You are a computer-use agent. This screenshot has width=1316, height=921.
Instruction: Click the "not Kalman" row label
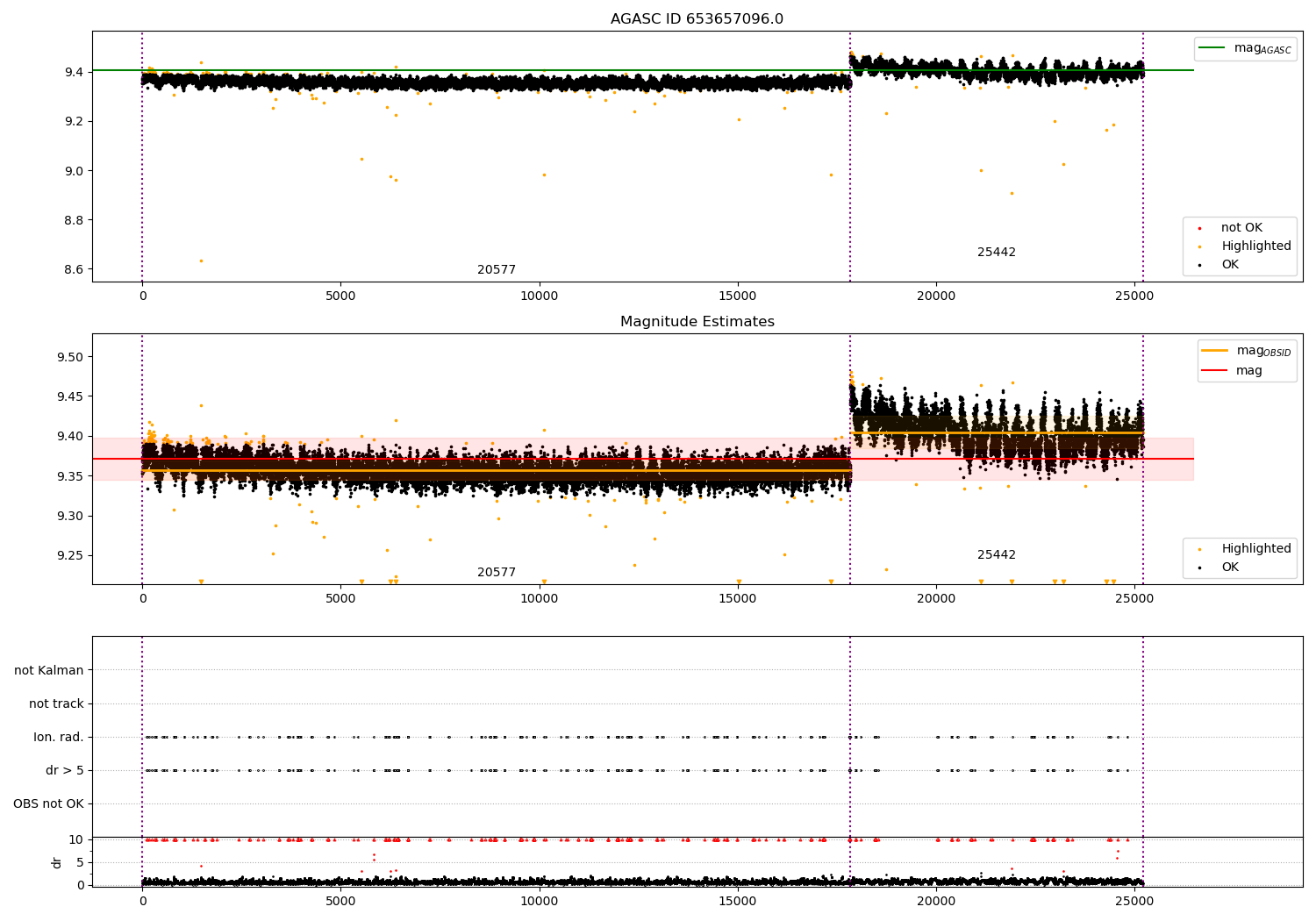(x=49, y=670)
